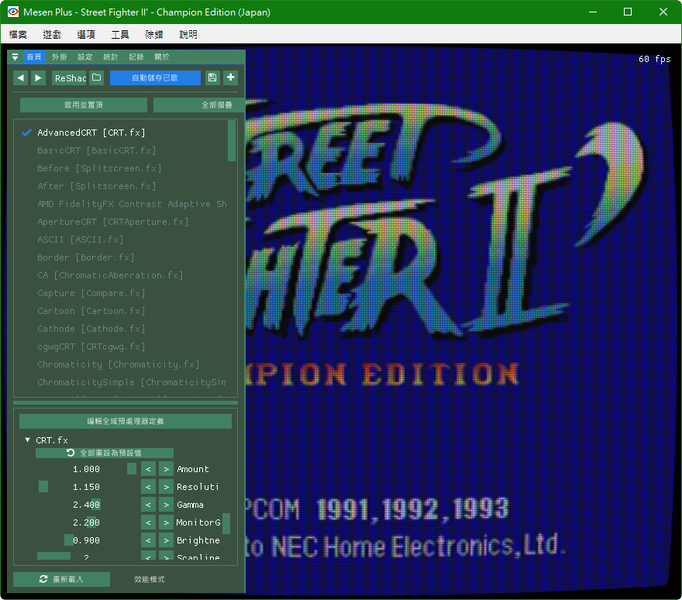This screenshot has width=682, height=600.
Task: Click the 啟用並置頂 button
Action: (x=84, y=105)
